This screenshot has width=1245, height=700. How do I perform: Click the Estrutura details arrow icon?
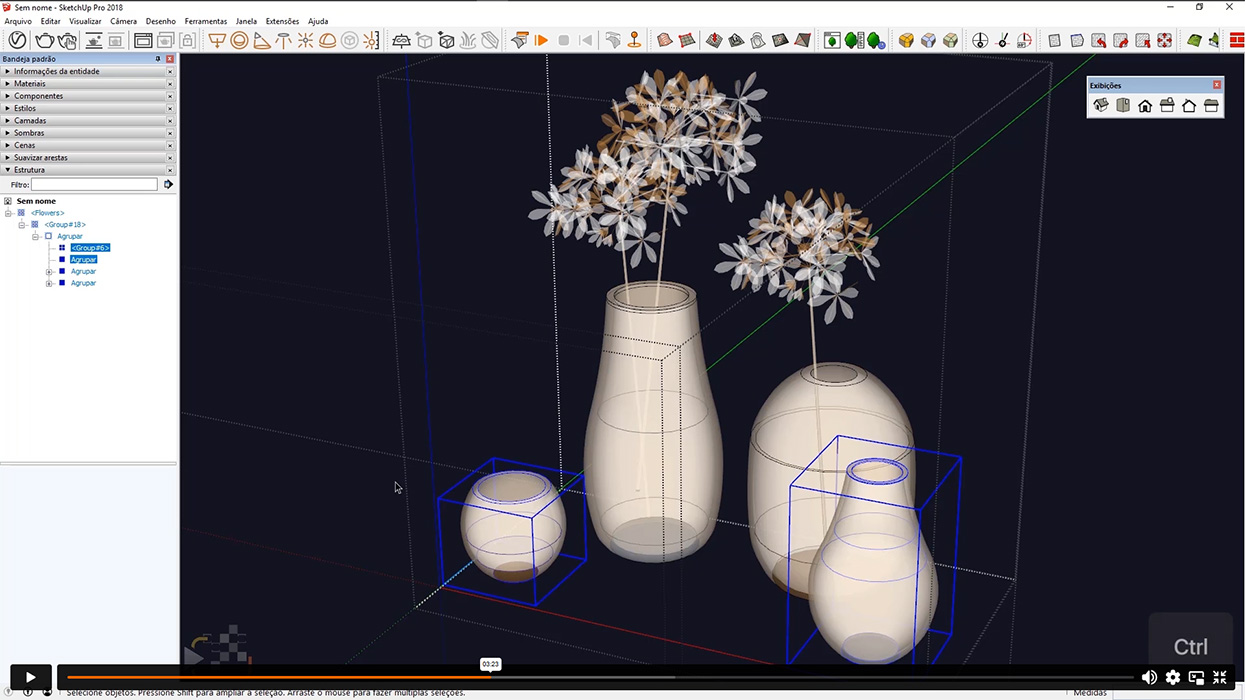pos(168,184)
